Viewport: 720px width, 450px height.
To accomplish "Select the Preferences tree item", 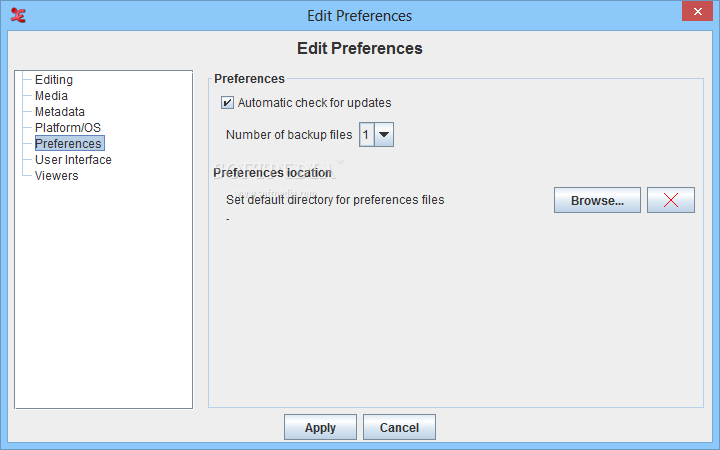I will [x=69, y=143].
